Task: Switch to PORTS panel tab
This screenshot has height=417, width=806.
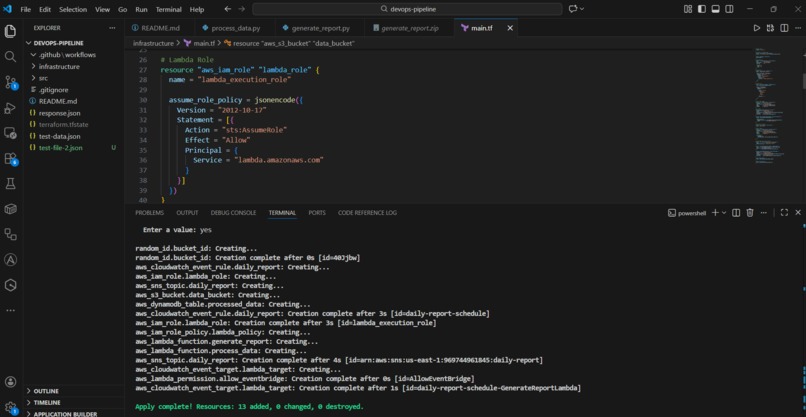Action: click(x=317, y=212)
